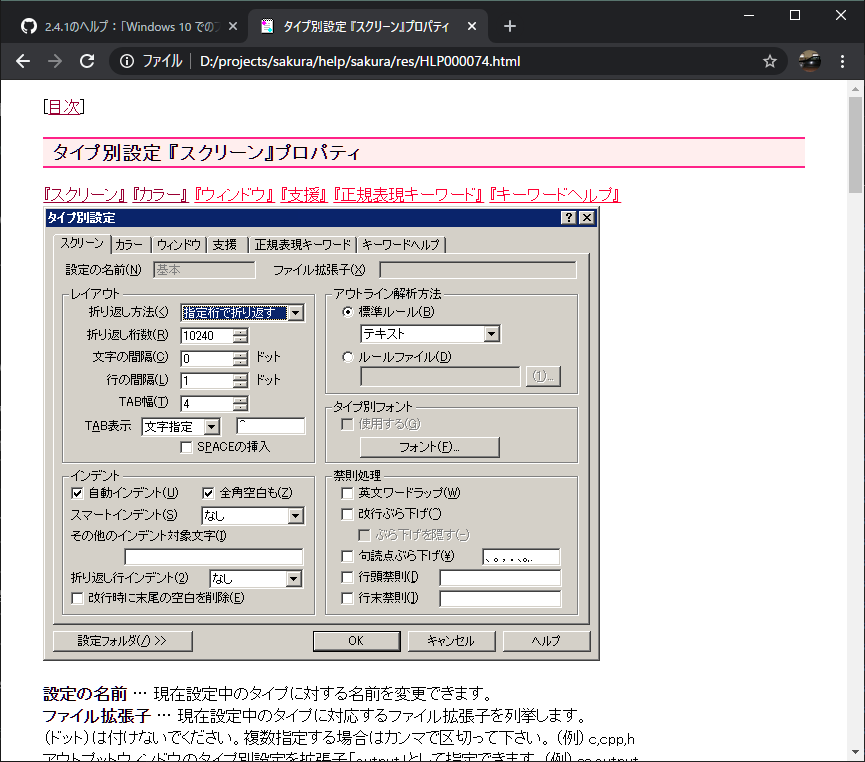Open the 『キーワードヘルプ』 link
This screenshot has width=865, height=762.
(x=554, y=194)
